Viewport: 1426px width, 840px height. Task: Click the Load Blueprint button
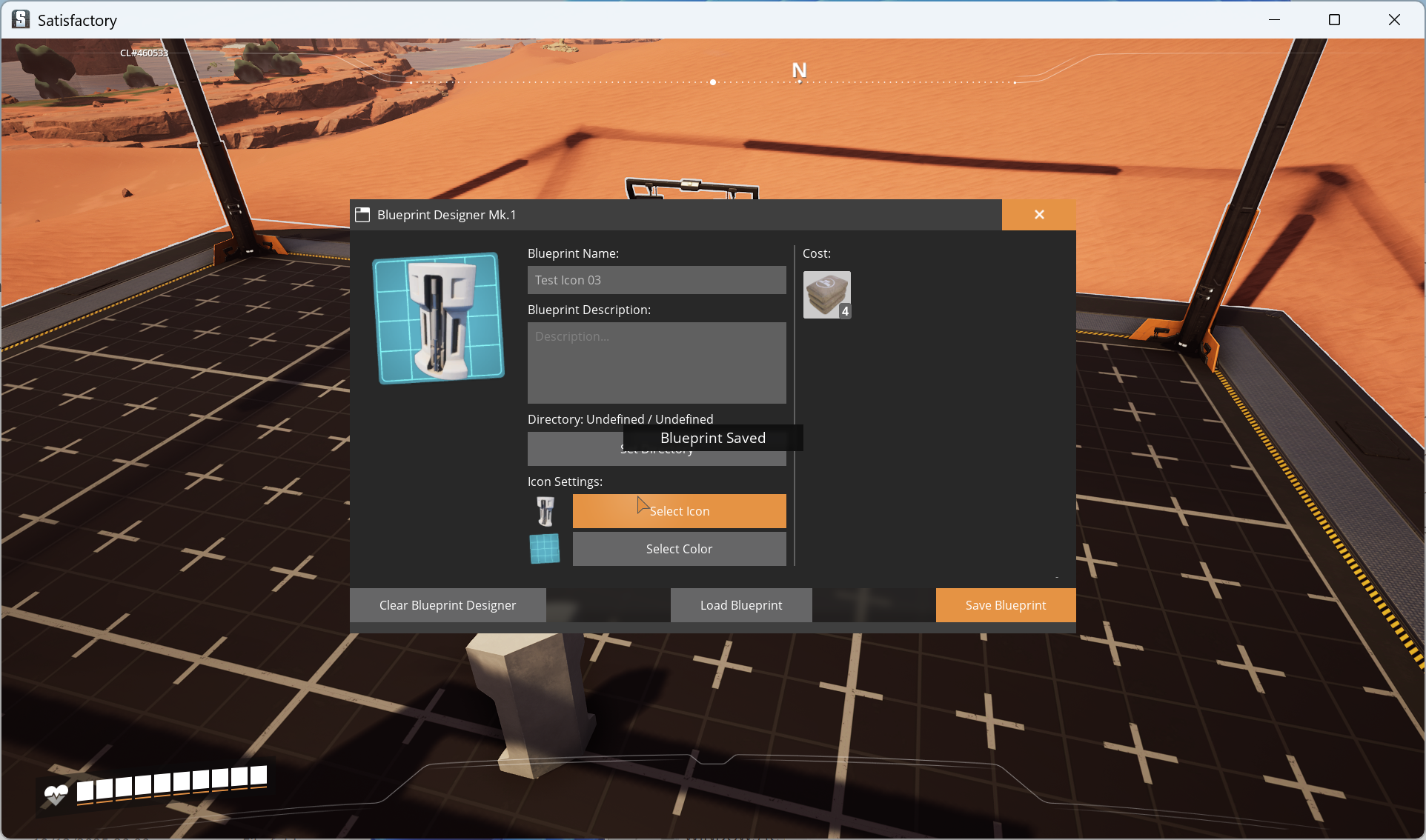(741, 605)
